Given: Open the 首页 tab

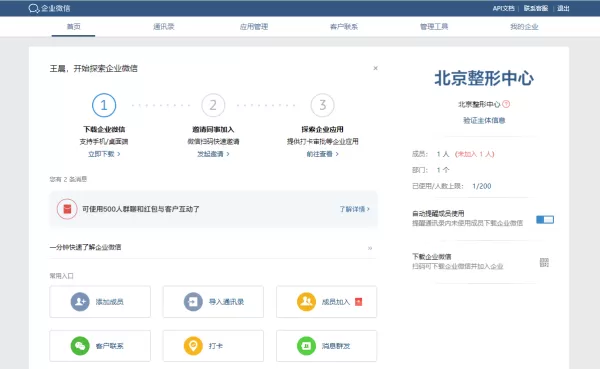Looking at the screenshot, I should pyautogui.click(x=73, y=26).
